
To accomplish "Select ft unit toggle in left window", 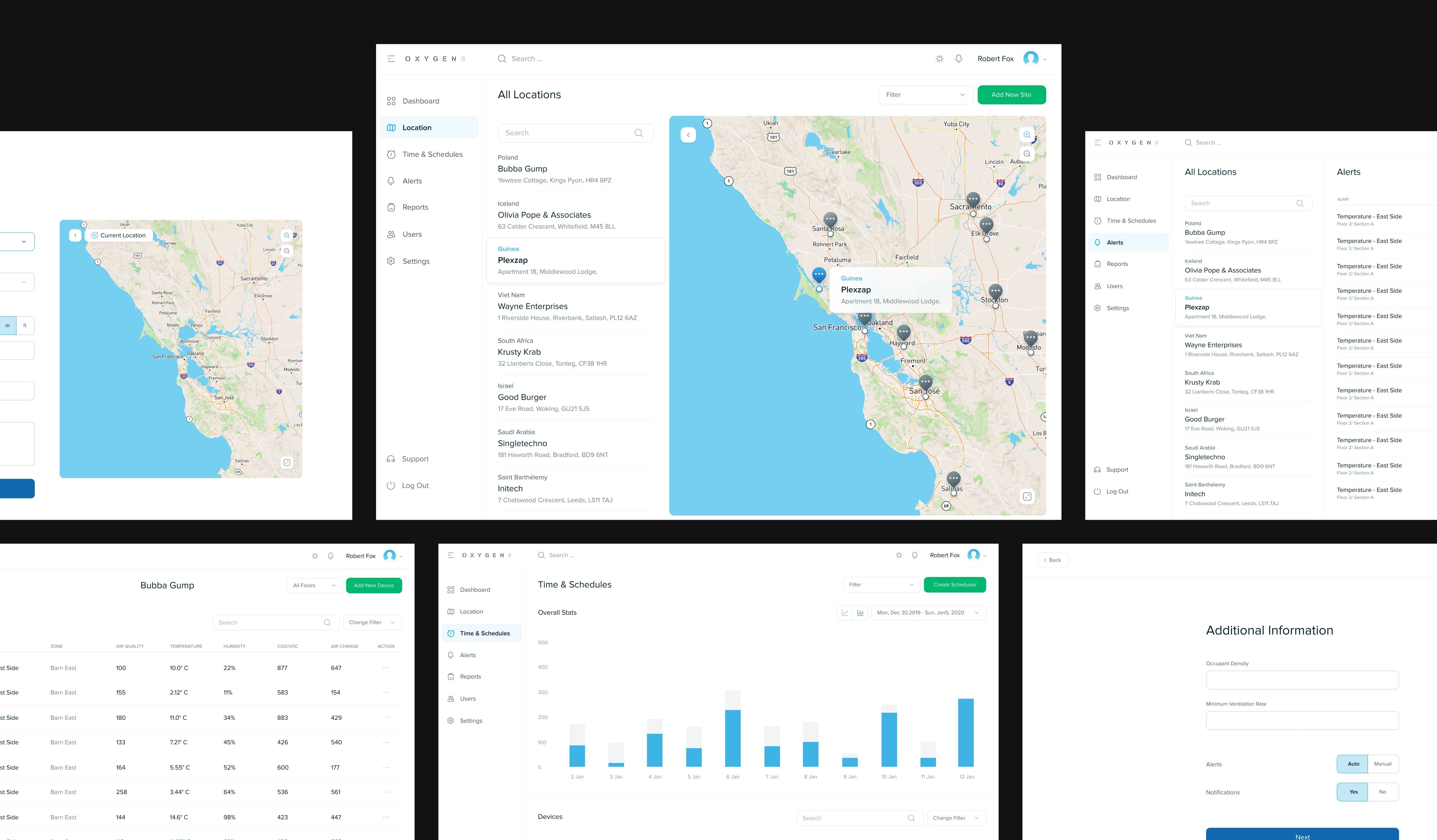I will pyautogui.click(x=25, y=325).
